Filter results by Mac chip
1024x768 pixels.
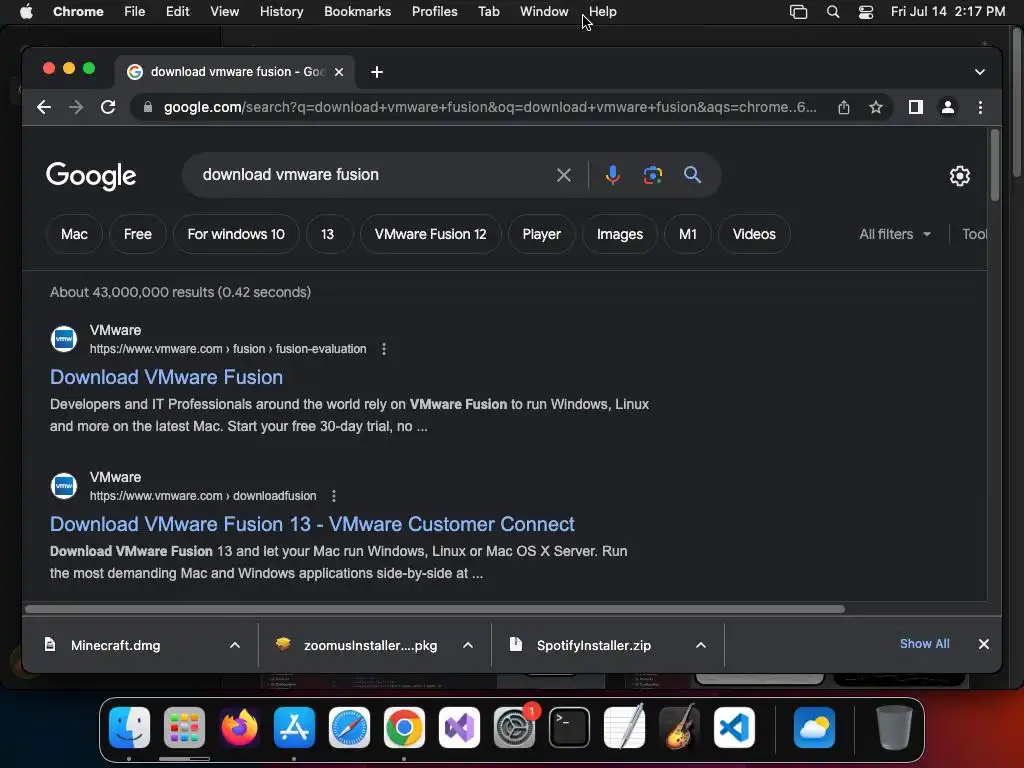pos(74,234)
